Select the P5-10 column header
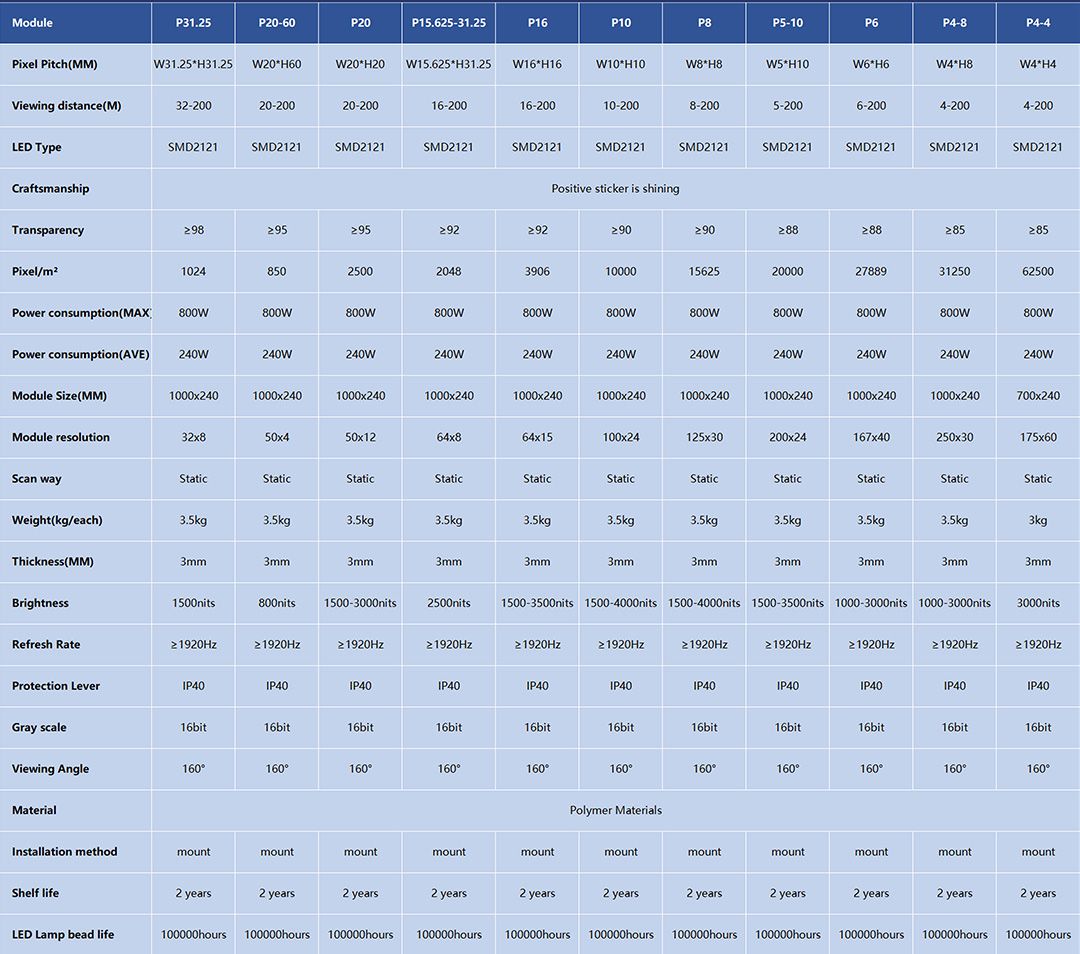 (787, 23)
